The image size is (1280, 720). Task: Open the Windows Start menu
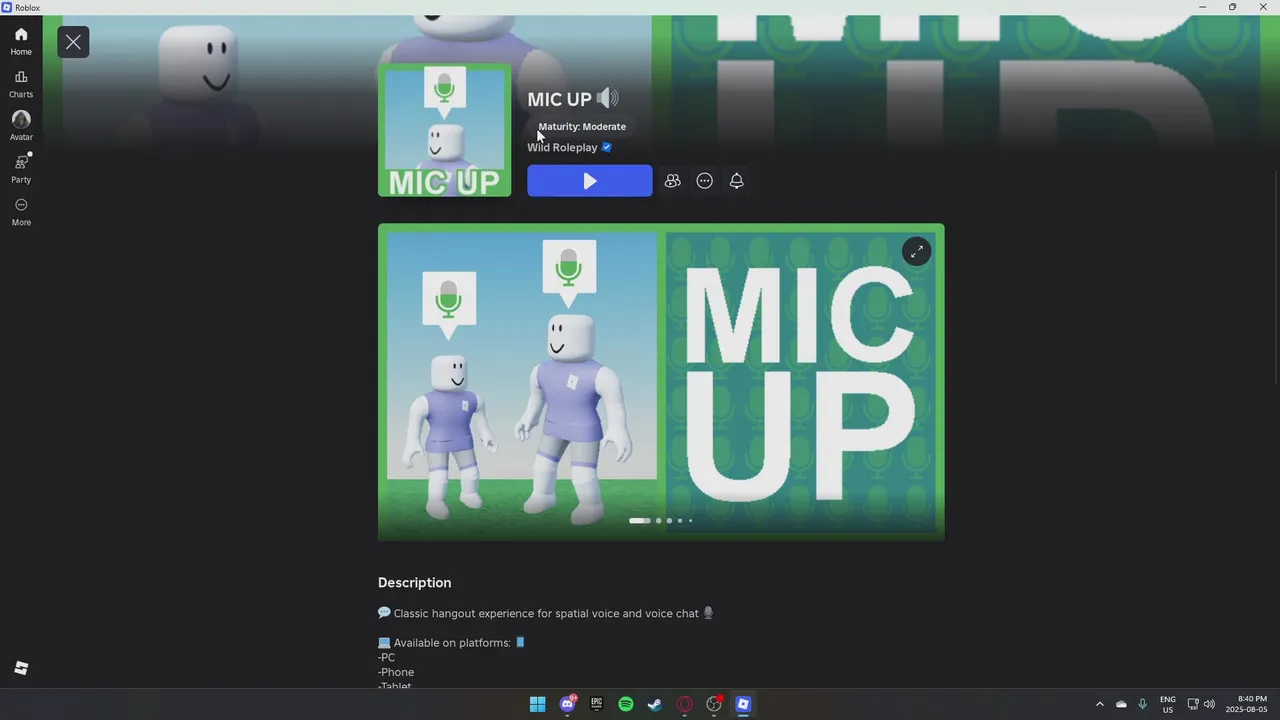[x=537, y=704]
